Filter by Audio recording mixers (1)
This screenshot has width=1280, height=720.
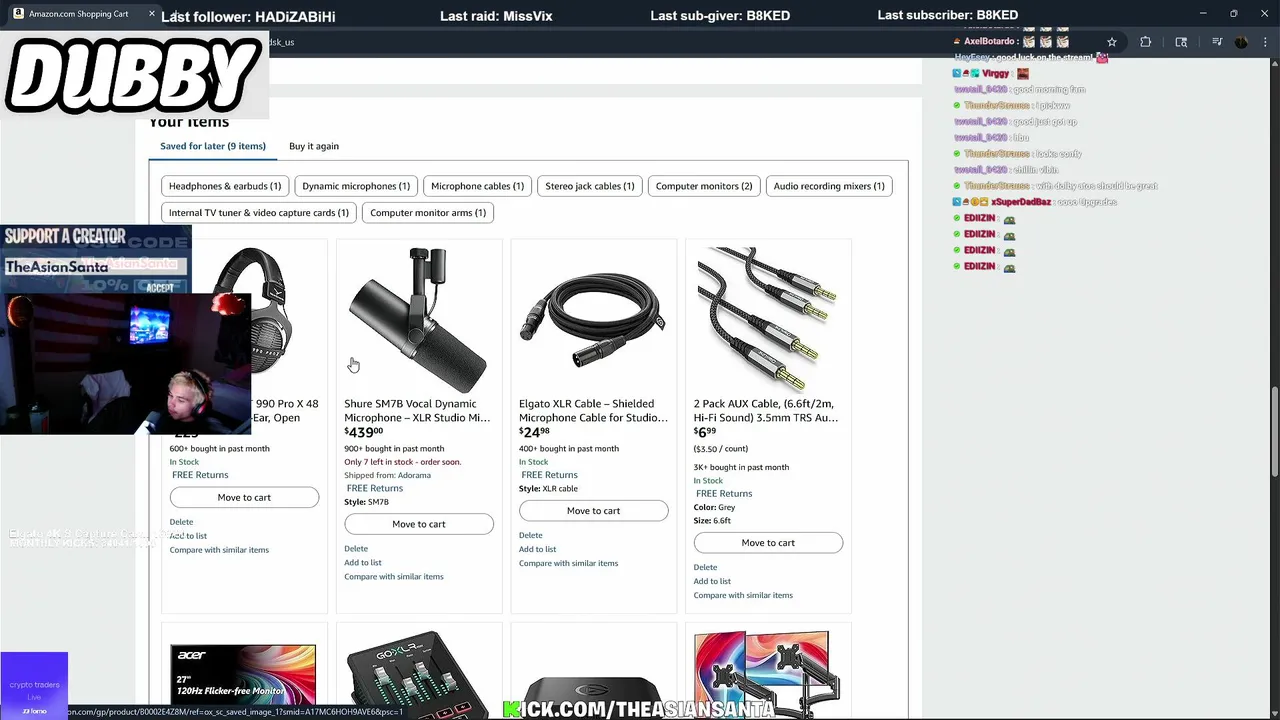(829, 186)
